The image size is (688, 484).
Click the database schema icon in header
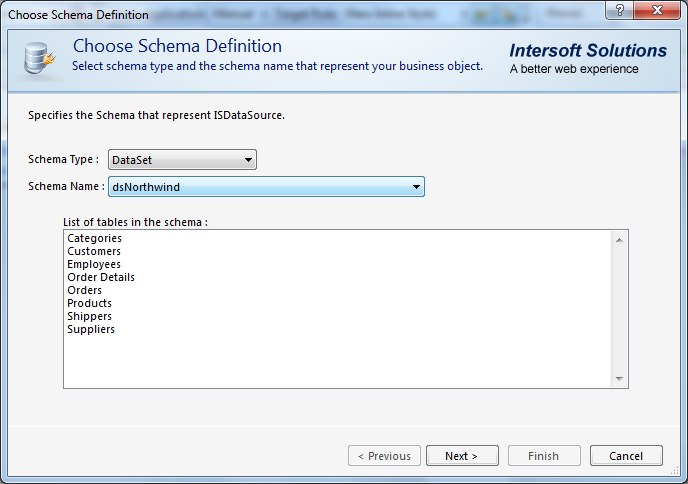[39, 61]
